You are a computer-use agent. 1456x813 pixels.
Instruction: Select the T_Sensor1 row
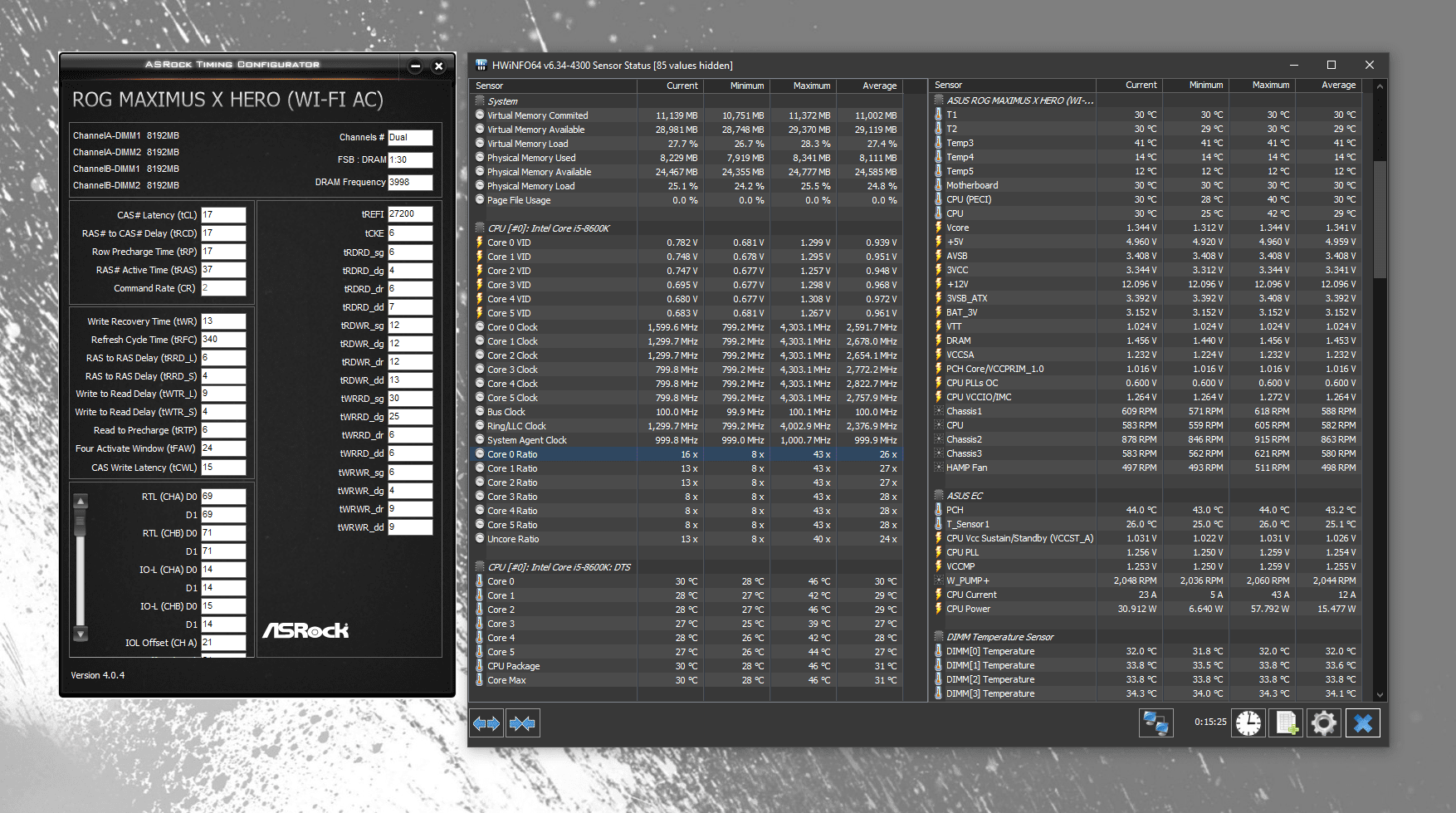tap(1146, 524)
